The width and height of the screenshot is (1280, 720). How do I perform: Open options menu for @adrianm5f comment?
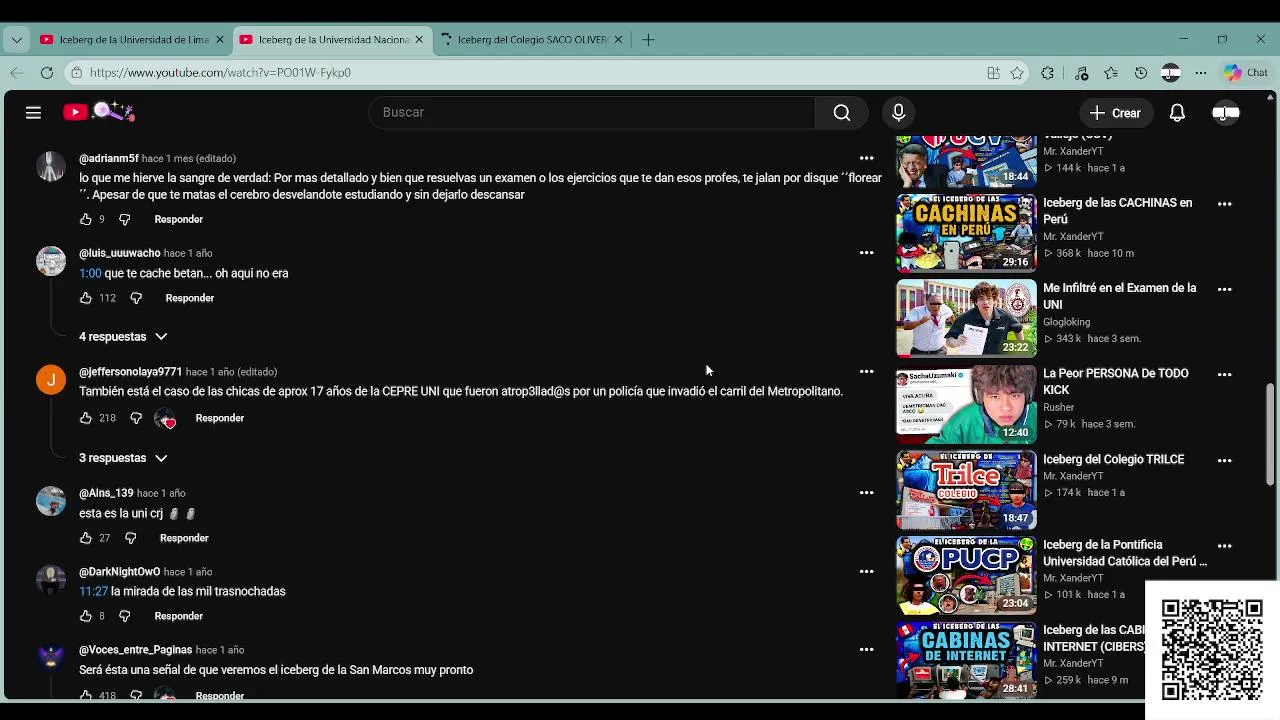coord(866,158)
